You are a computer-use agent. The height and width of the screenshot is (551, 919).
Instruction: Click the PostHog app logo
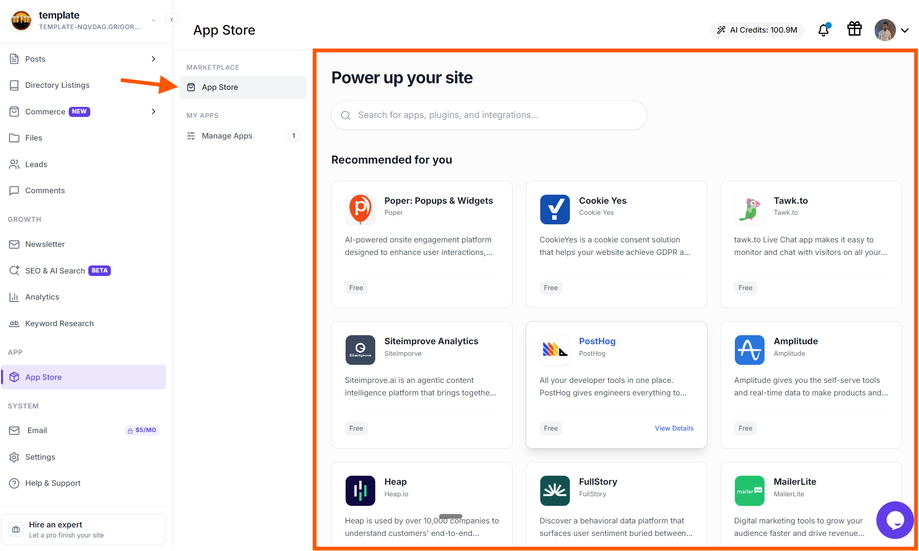(x=554, y=350)
